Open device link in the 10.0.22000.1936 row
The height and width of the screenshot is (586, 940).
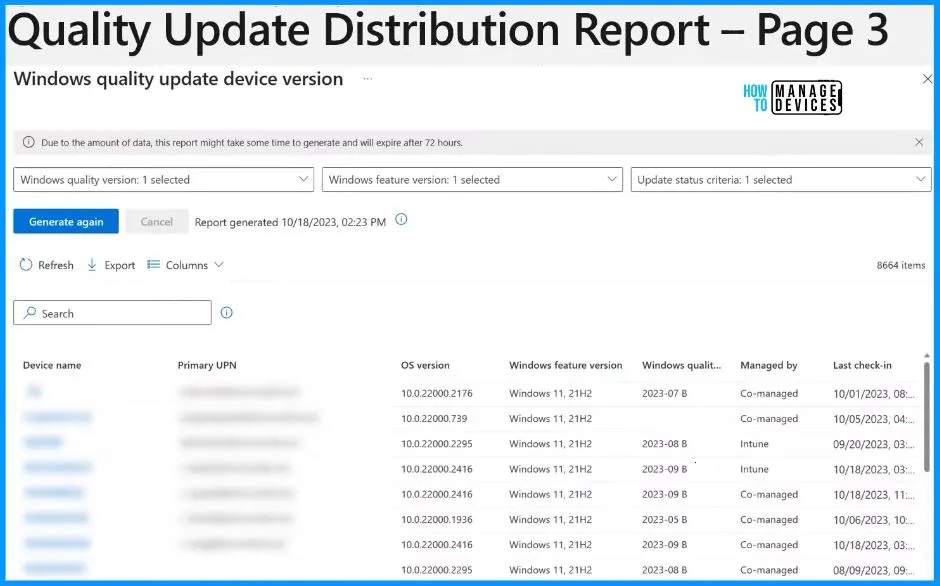pyautogui.click(x=56, y=518)
